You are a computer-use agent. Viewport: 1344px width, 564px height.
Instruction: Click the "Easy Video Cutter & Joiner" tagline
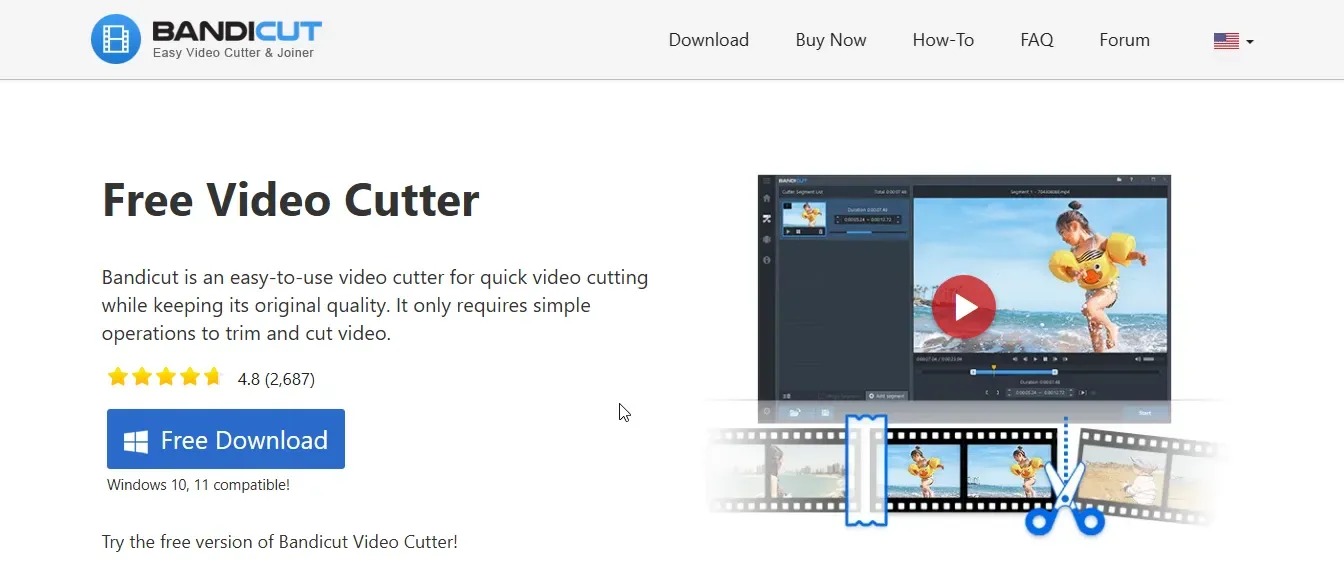(233, 53)
